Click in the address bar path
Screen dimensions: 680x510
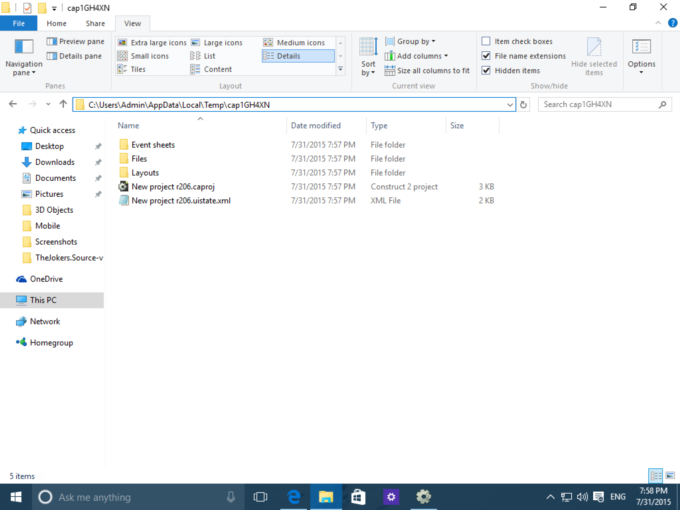coord(179,105)
